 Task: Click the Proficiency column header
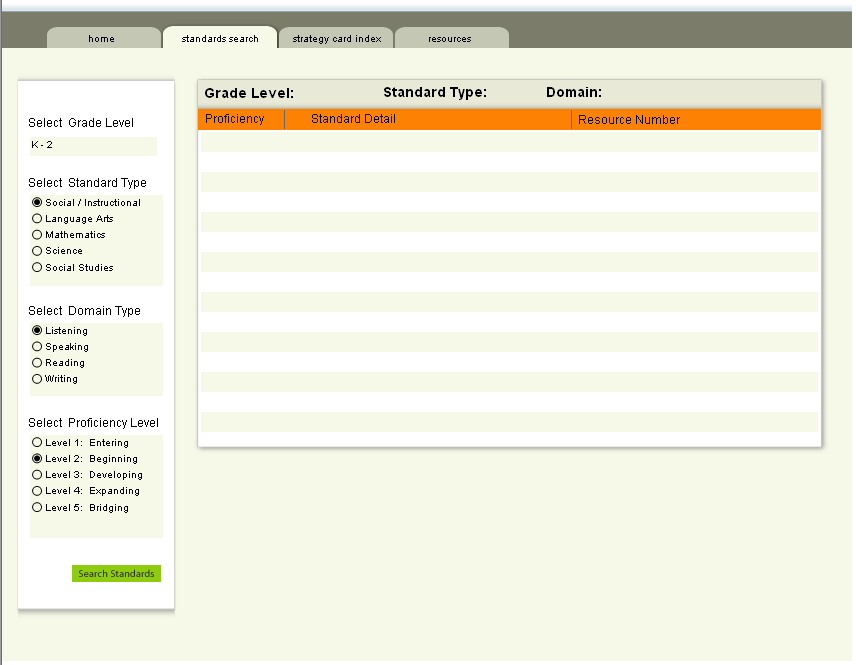[235, 120]
